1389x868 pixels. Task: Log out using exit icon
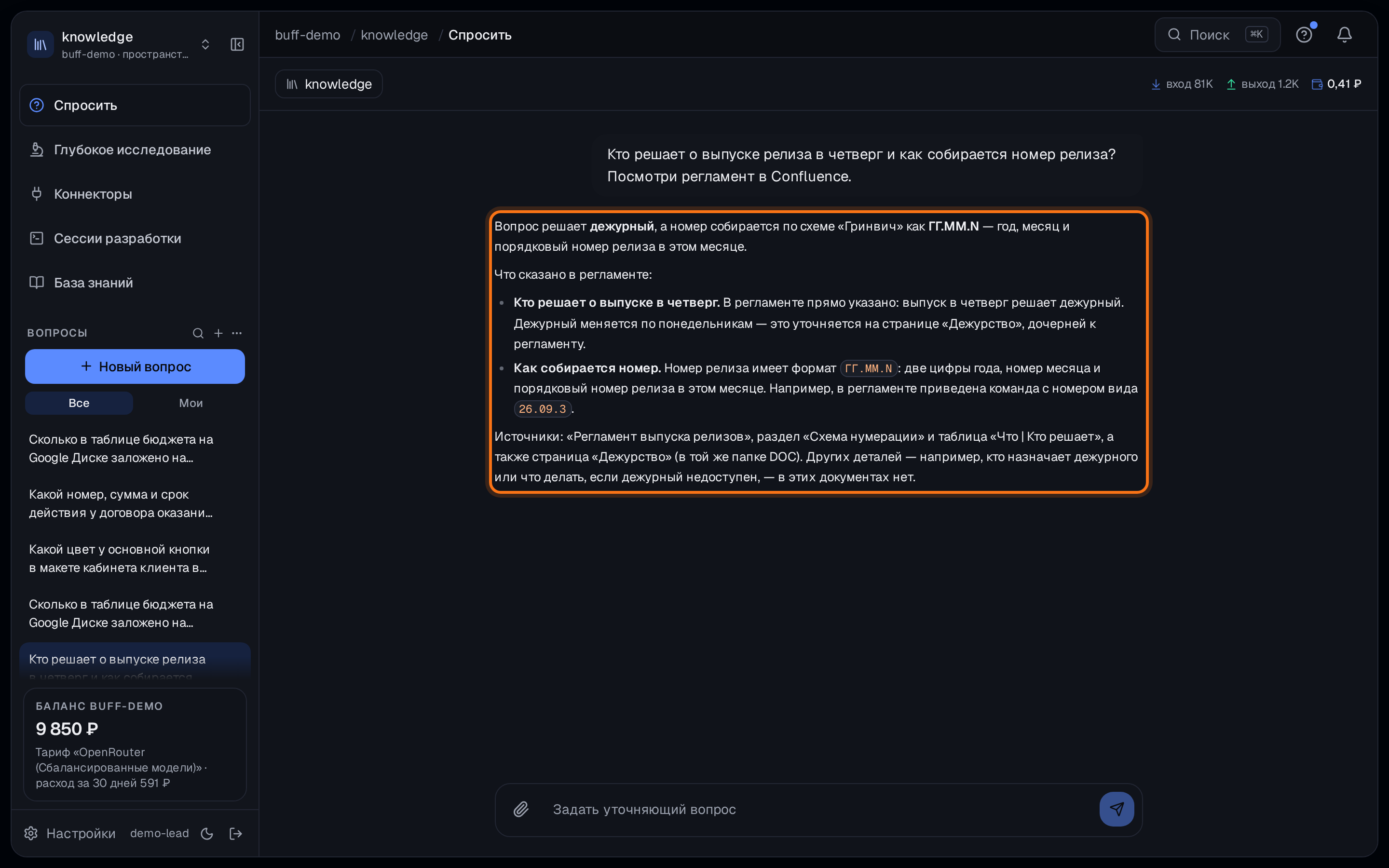click(235, 834)
